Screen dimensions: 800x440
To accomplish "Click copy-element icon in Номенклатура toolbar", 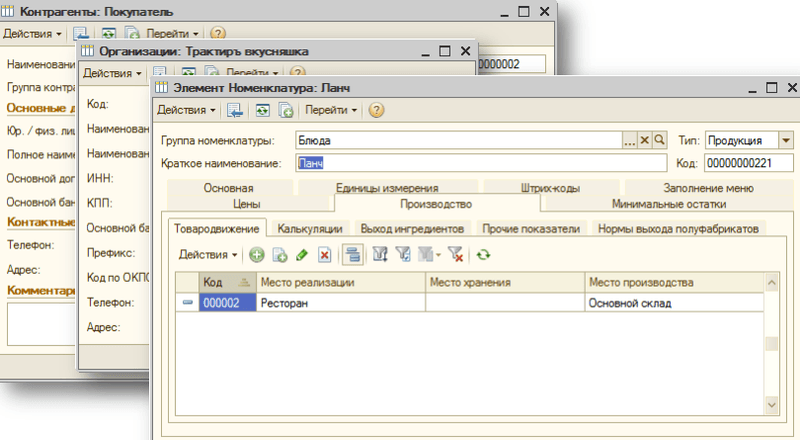I will pos(286,110).
